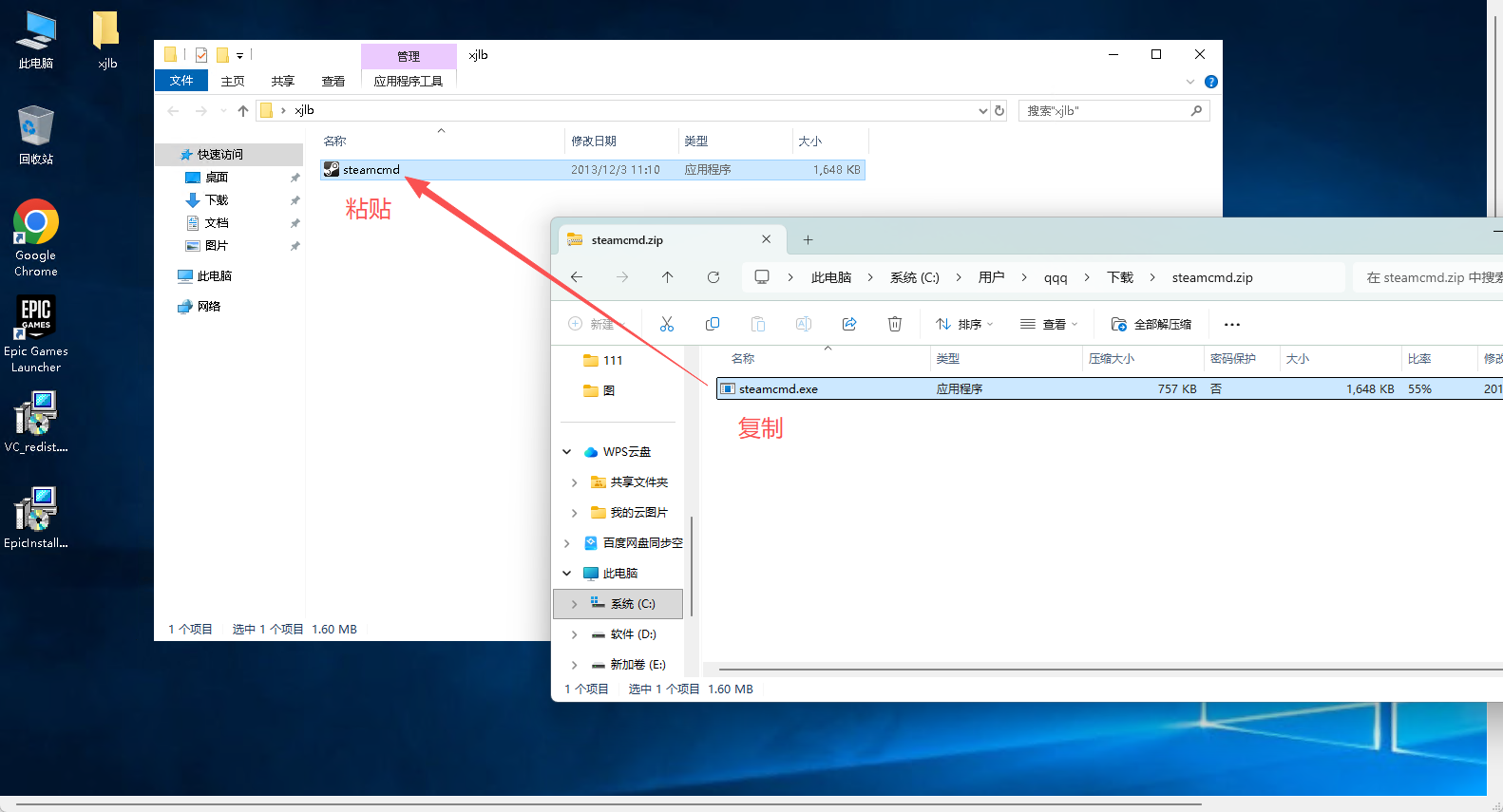This screenshot has width=1503, height=812.
Task: Click the cut scissors icon in toolbar
Action: coord(667,324)
